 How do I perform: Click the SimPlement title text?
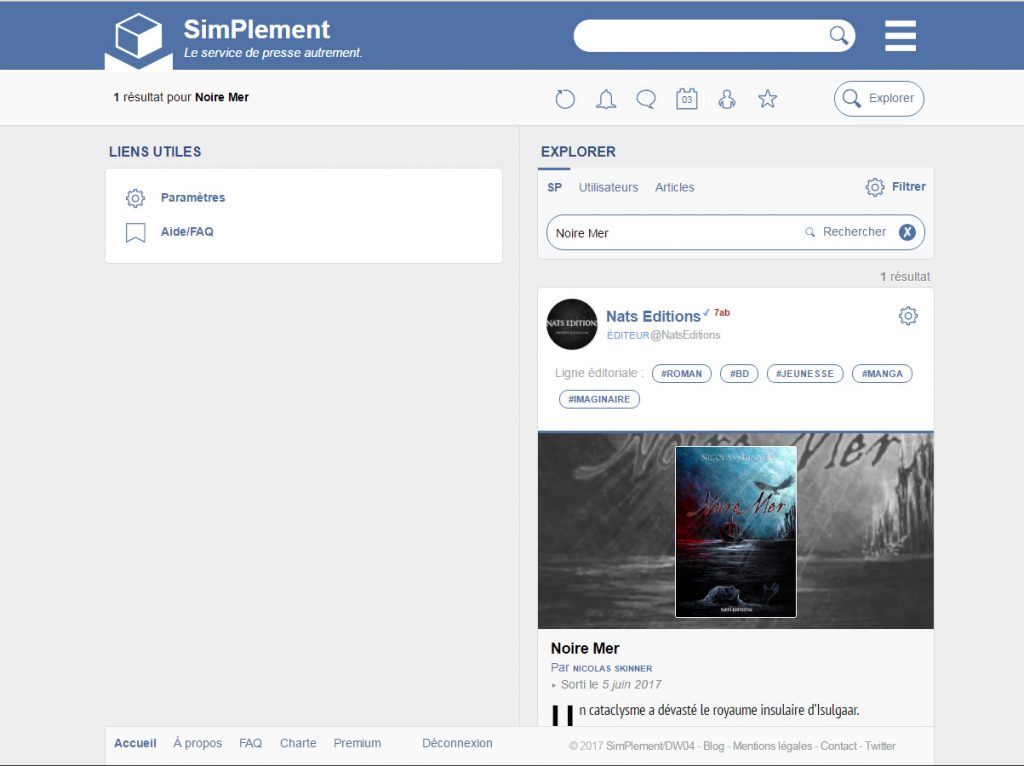click(x=257, y=29)
